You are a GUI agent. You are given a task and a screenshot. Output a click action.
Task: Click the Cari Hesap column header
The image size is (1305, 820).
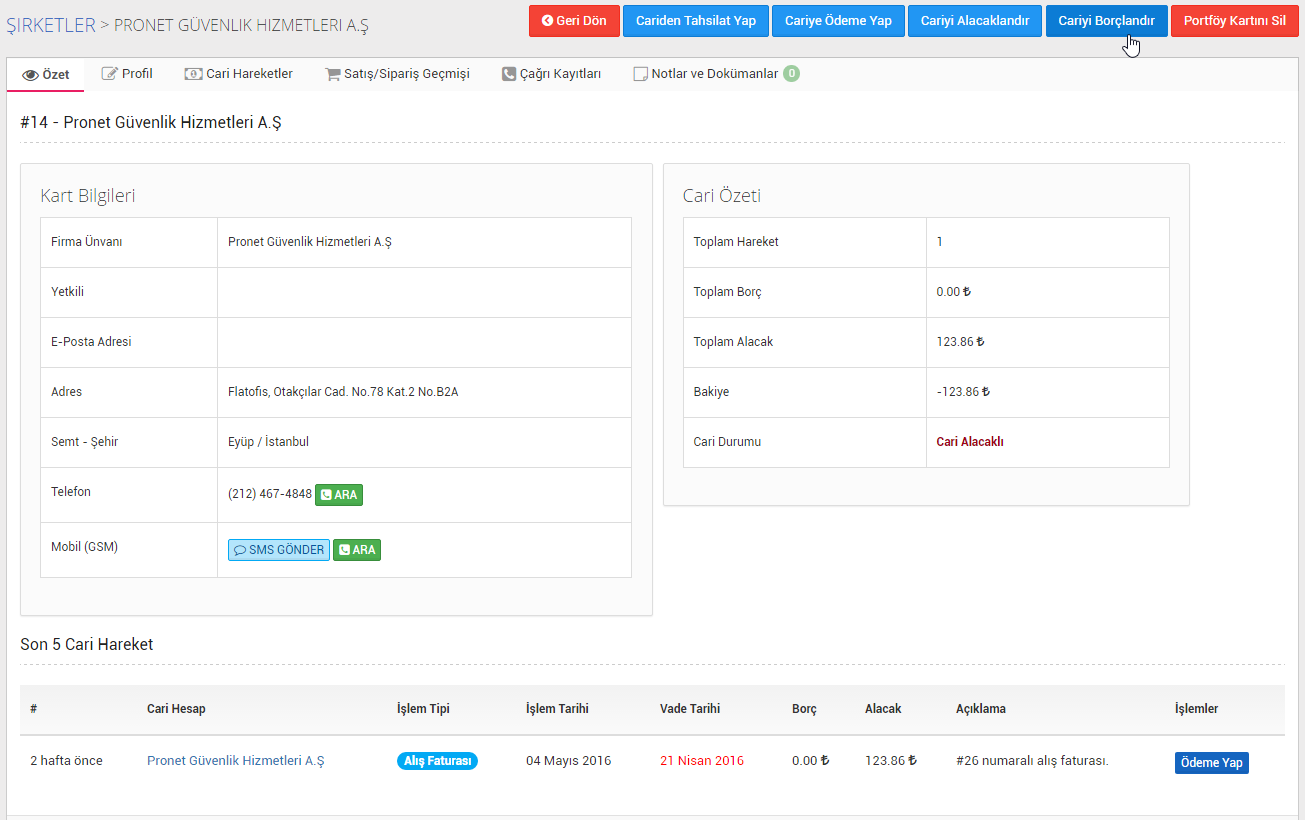click(176, 709)
